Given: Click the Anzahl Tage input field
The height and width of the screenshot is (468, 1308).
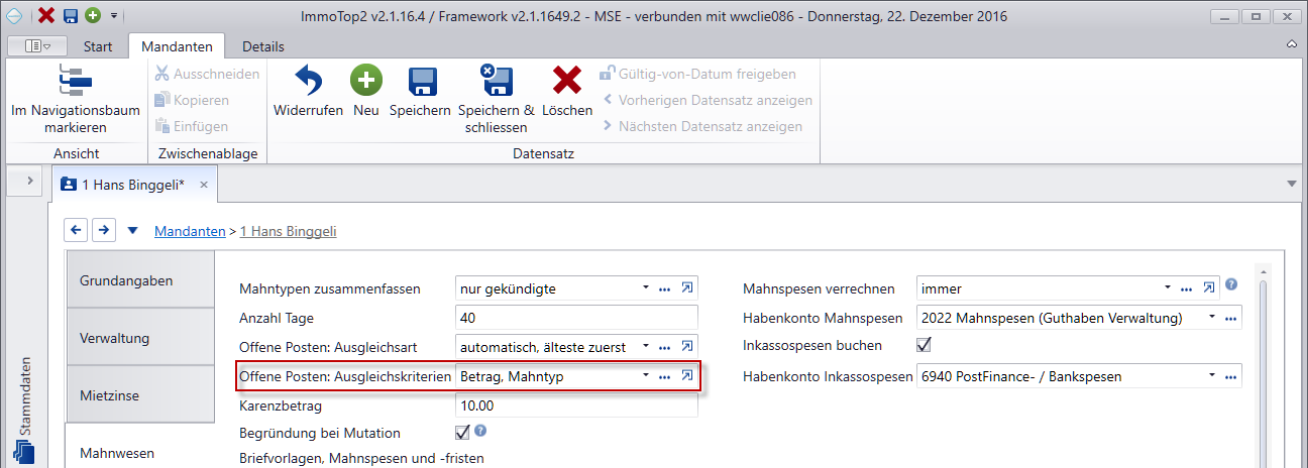Looking at the screenshot, I should click(x=575, y=318).
